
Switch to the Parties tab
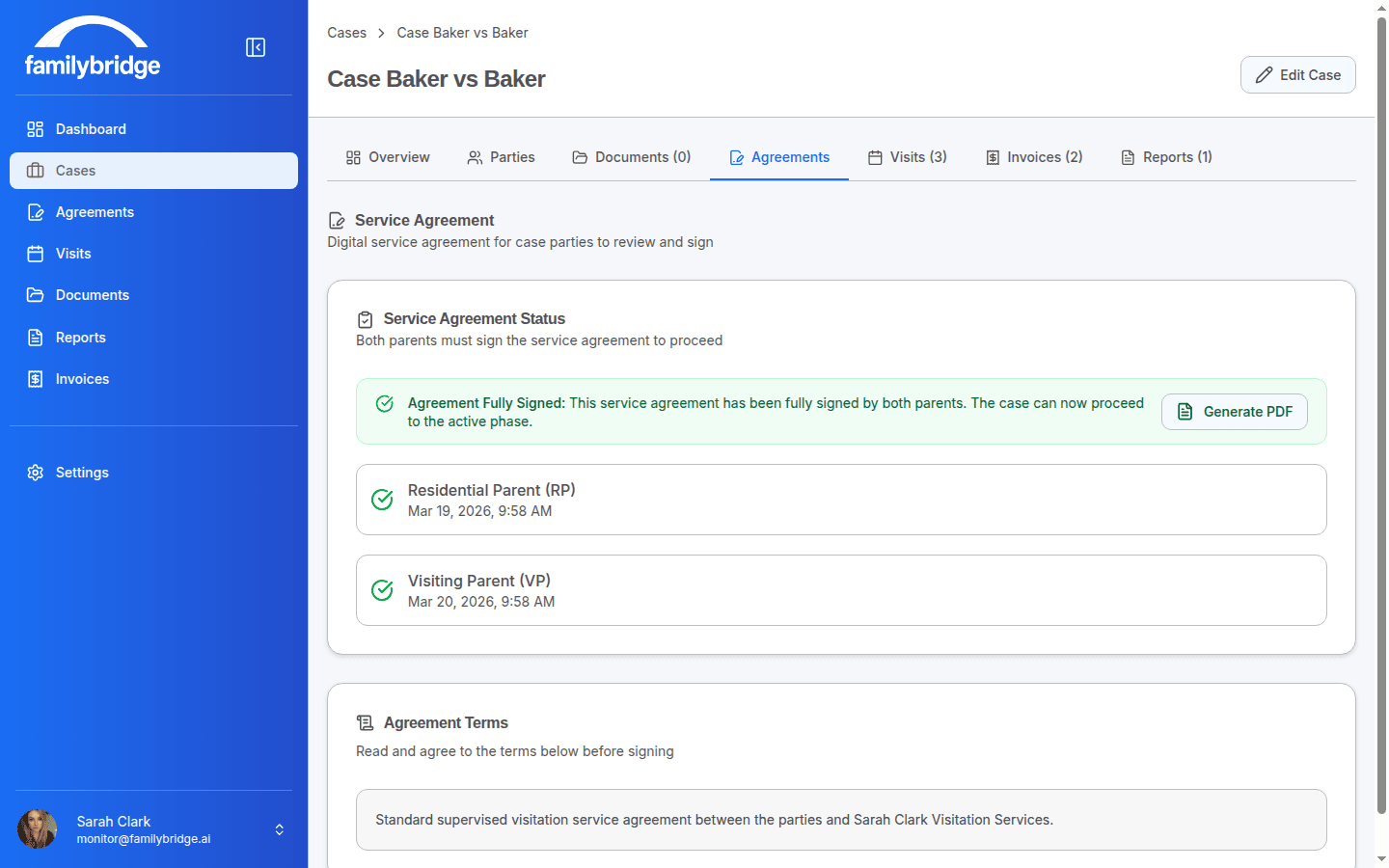point(501,156)
